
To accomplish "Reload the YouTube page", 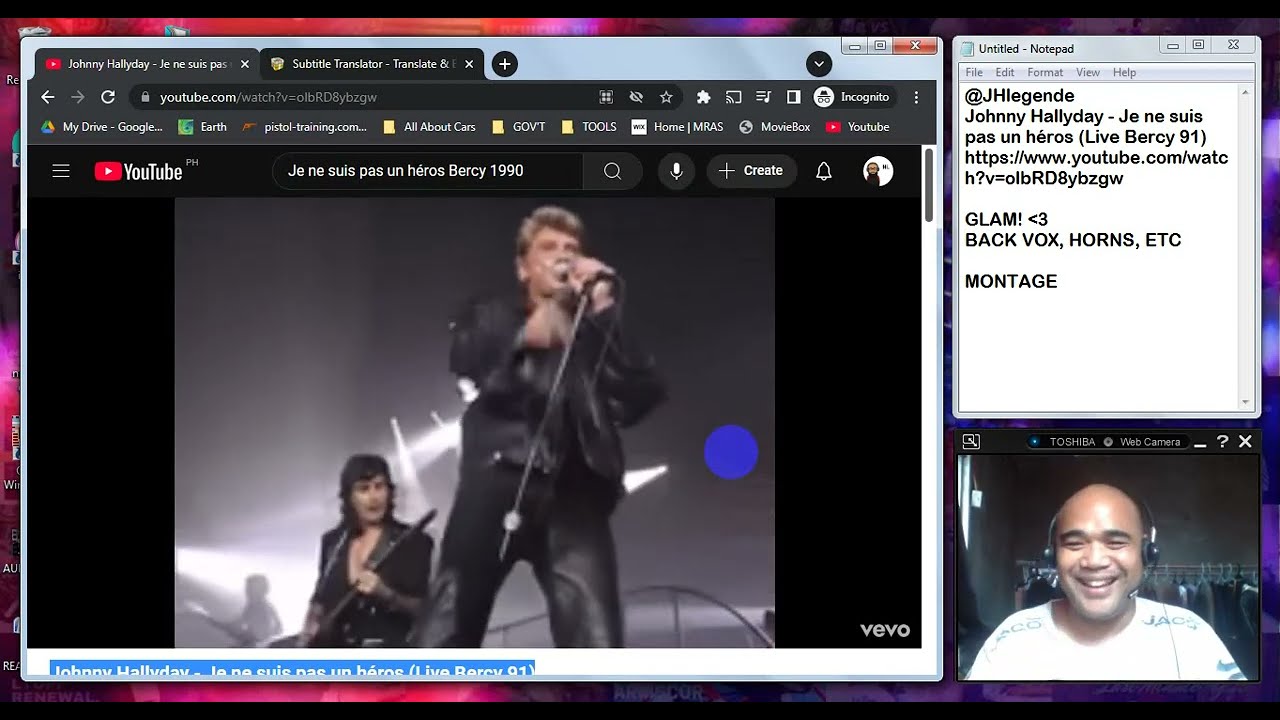I will pyautogui.click(x=108, y=97).
